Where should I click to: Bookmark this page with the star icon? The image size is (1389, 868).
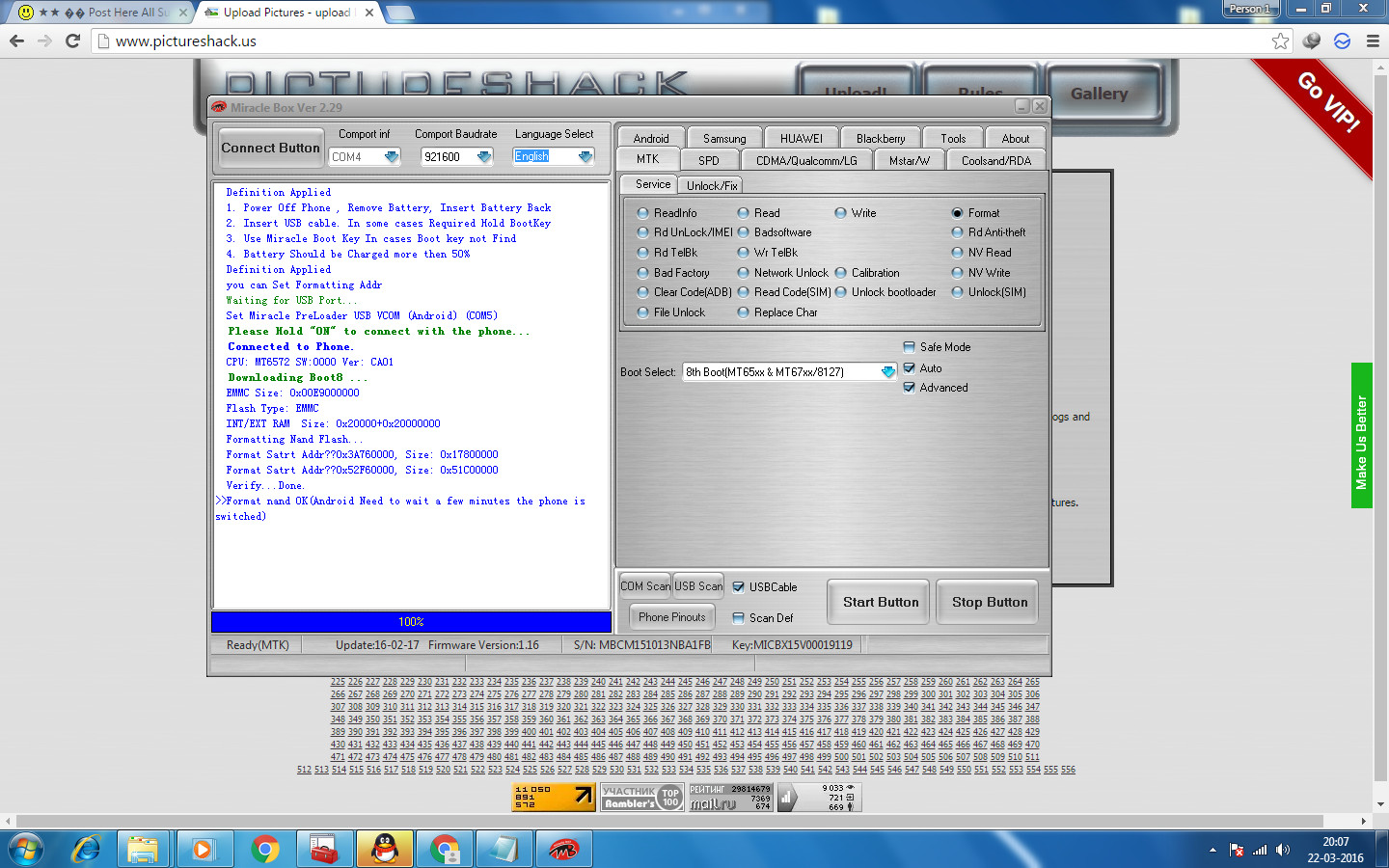pos(1280,41)
